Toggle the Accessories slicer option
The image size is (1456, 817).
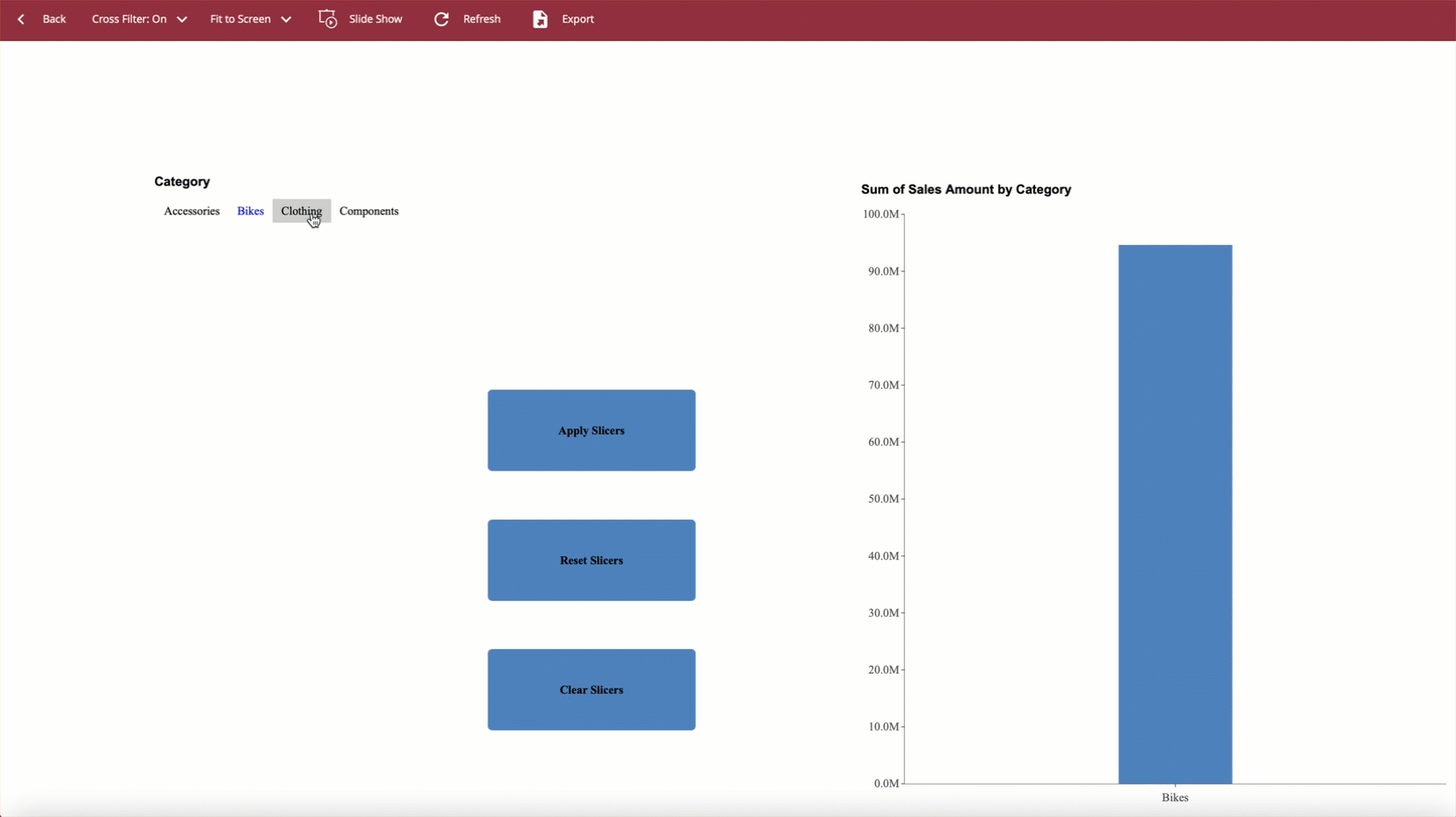pos(192,211)
